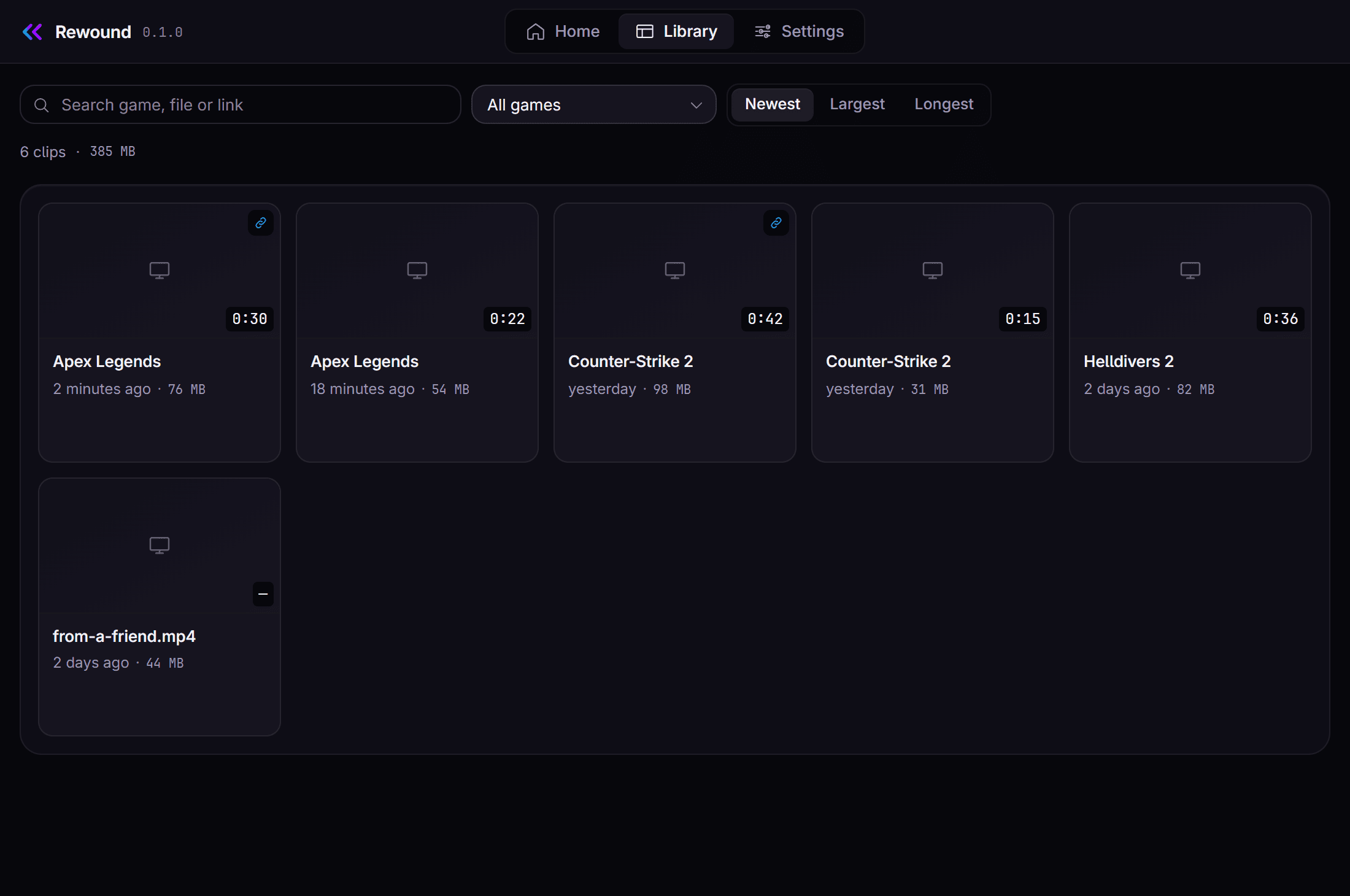This screenshot has width=1350, height=896.
Task: Click the 0.1.0 version number
Action: [x=163, y=32]
